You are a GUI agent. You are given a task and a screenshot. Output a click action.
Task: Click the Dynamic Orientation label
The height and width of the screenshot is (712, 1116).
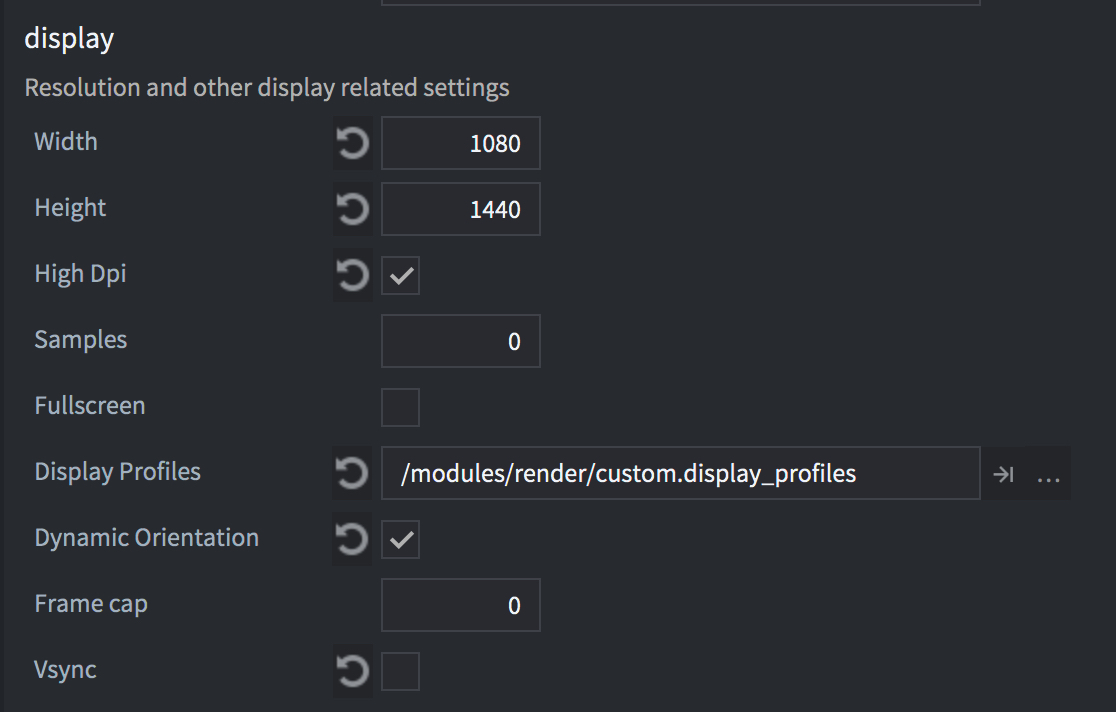coord(146,538)
